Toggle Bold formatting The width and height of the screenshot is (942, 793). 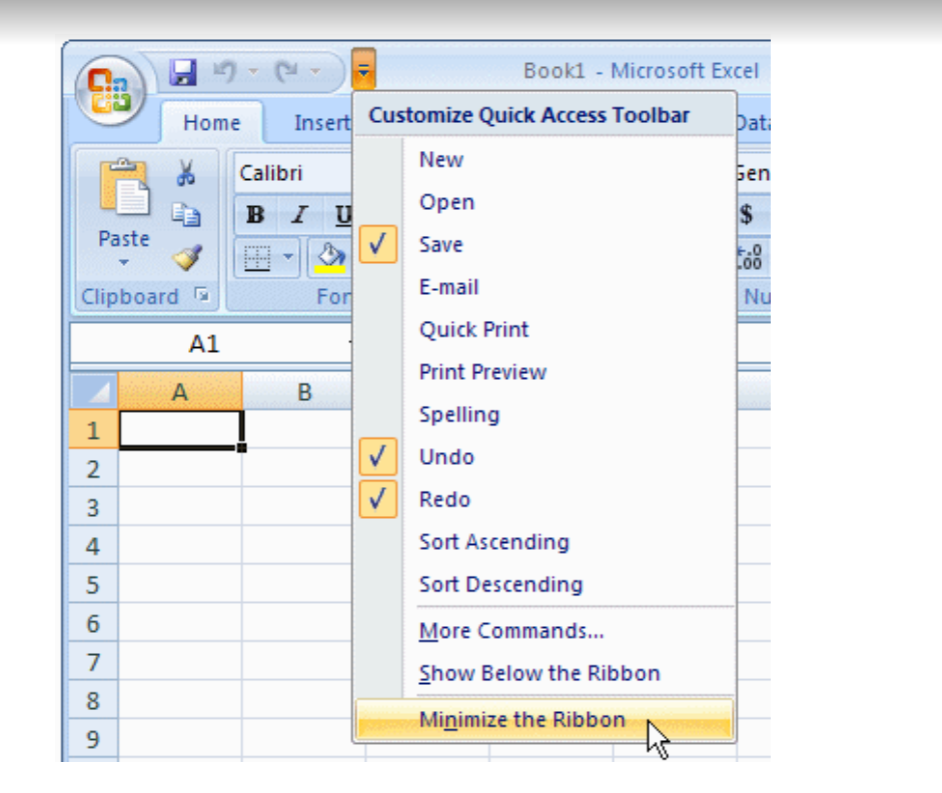coord(256,215)
